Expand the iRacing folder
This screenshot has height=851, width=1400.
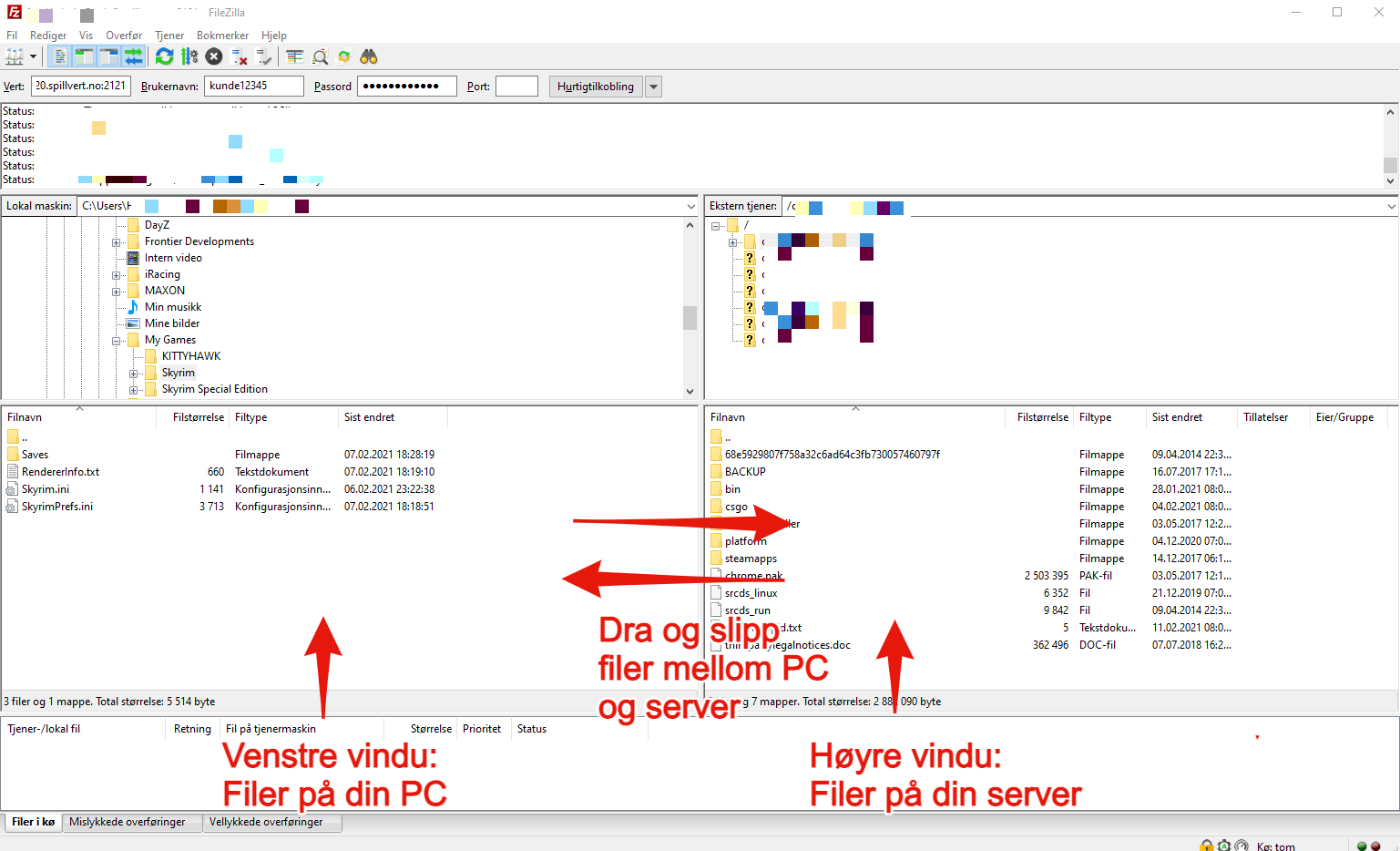pyautogui.click(x=117, y=275)
